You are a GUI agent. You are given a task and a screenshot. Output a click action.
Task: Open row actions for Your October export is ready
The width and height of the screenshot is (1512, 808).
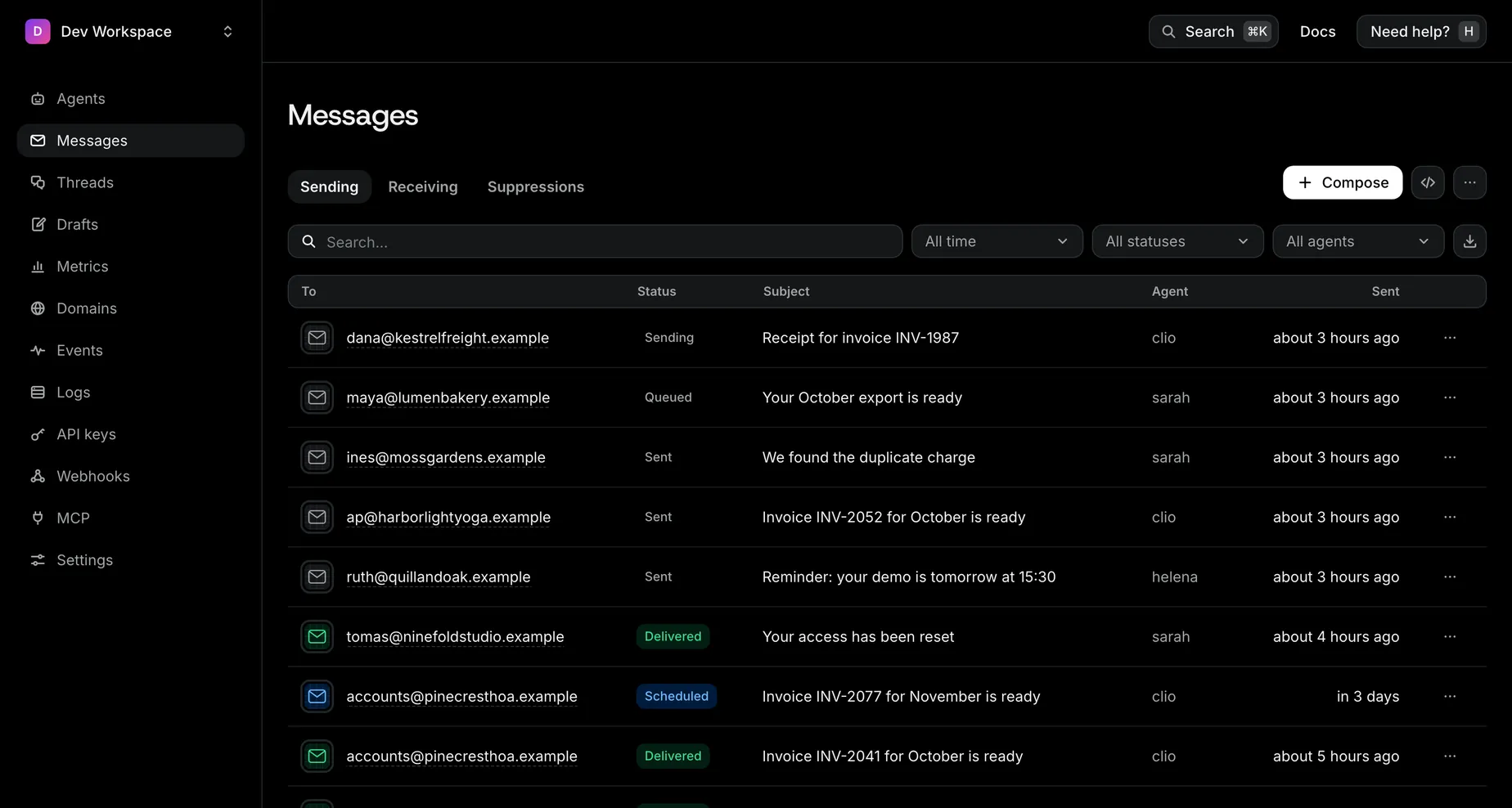tap(1450, 397)
